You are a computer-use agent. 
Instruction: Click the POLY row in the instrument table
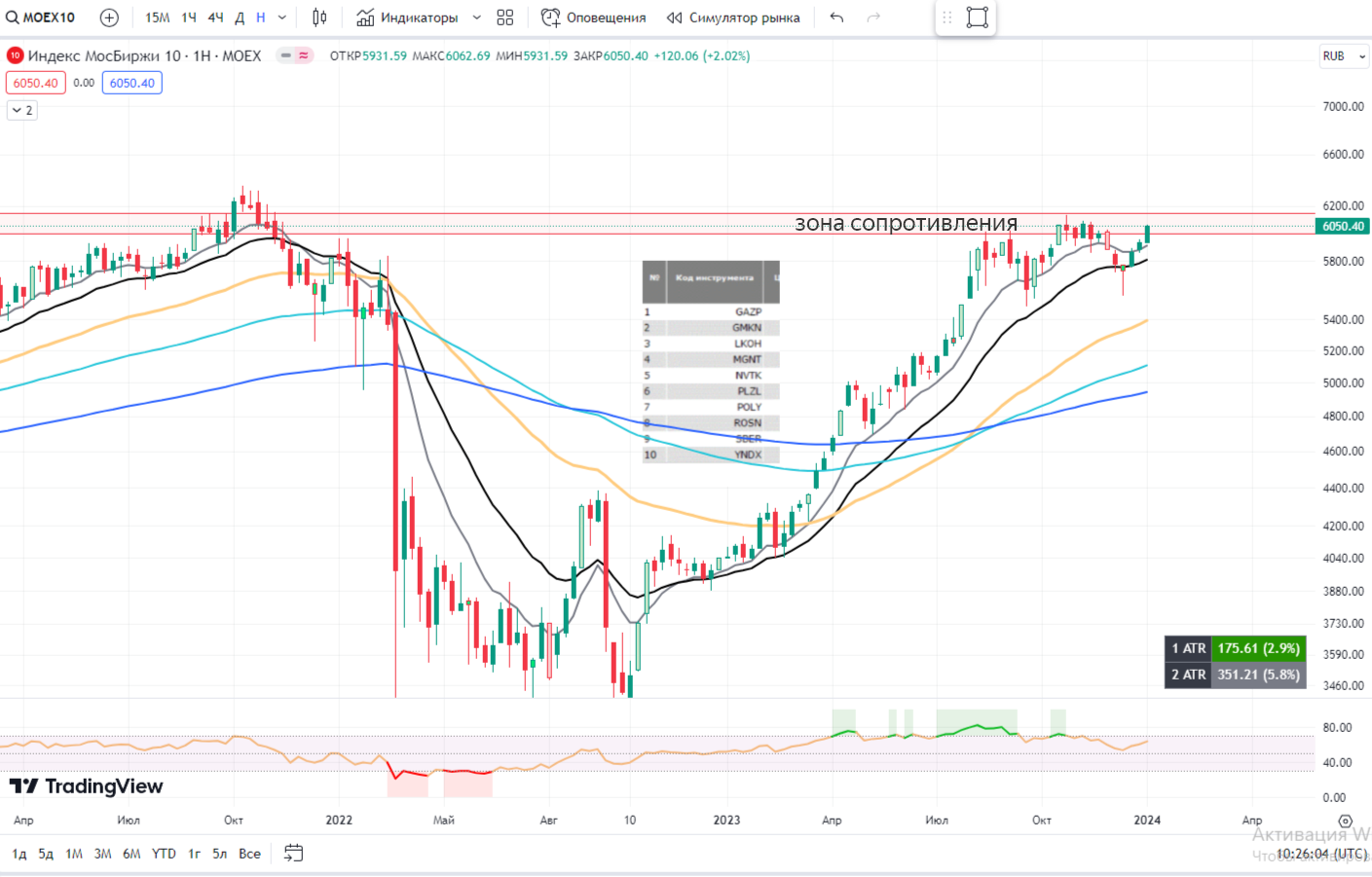click(711, 407)
